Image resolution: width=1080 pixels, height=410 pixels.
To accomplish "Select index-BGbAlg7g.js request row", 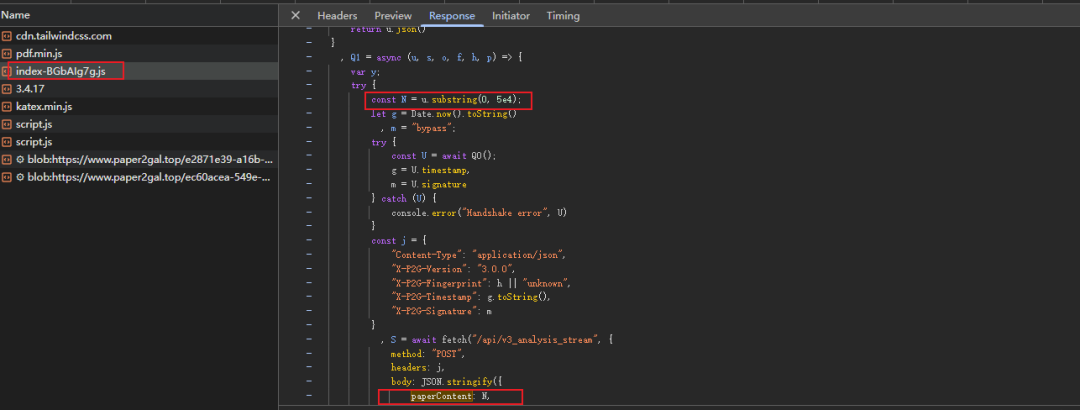I will coord(139,71).
